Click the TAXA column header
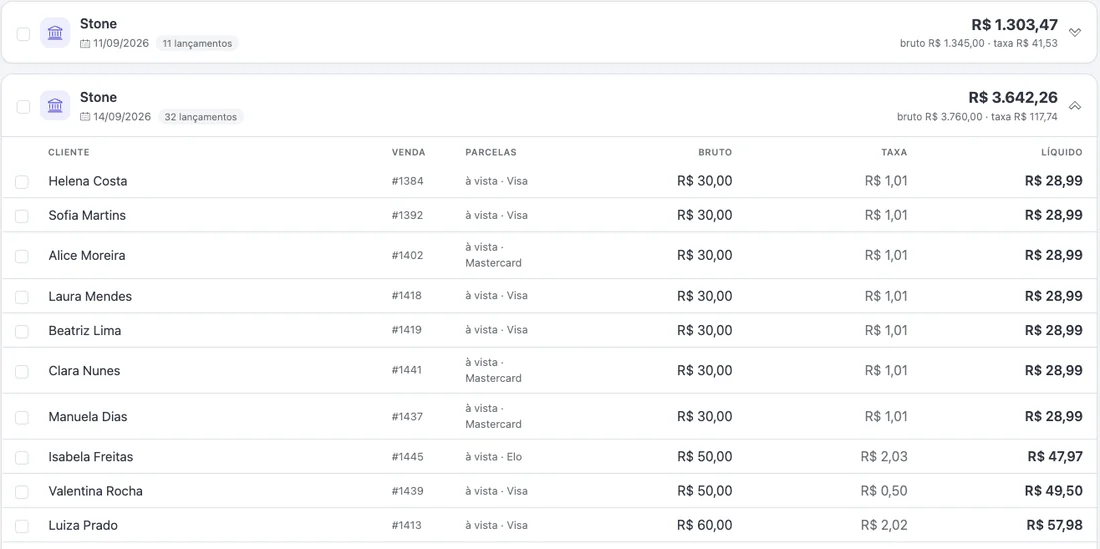The image size is (1100, 549). coord(894,152)
